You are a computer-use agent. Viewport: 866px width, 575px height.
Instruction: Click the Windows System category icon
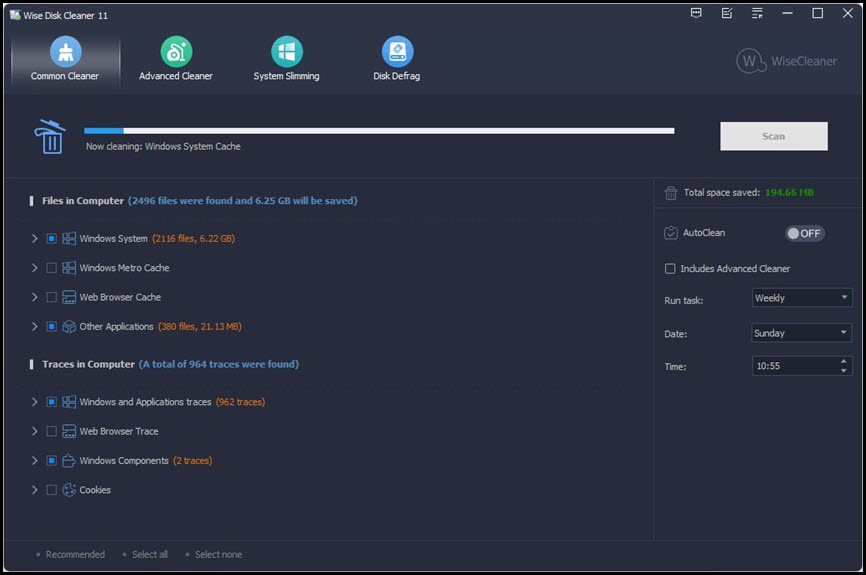[x=69, y=239]
